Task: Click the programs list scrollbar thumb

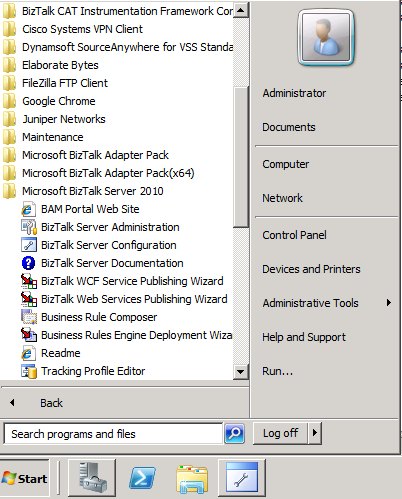Action: 240,157
